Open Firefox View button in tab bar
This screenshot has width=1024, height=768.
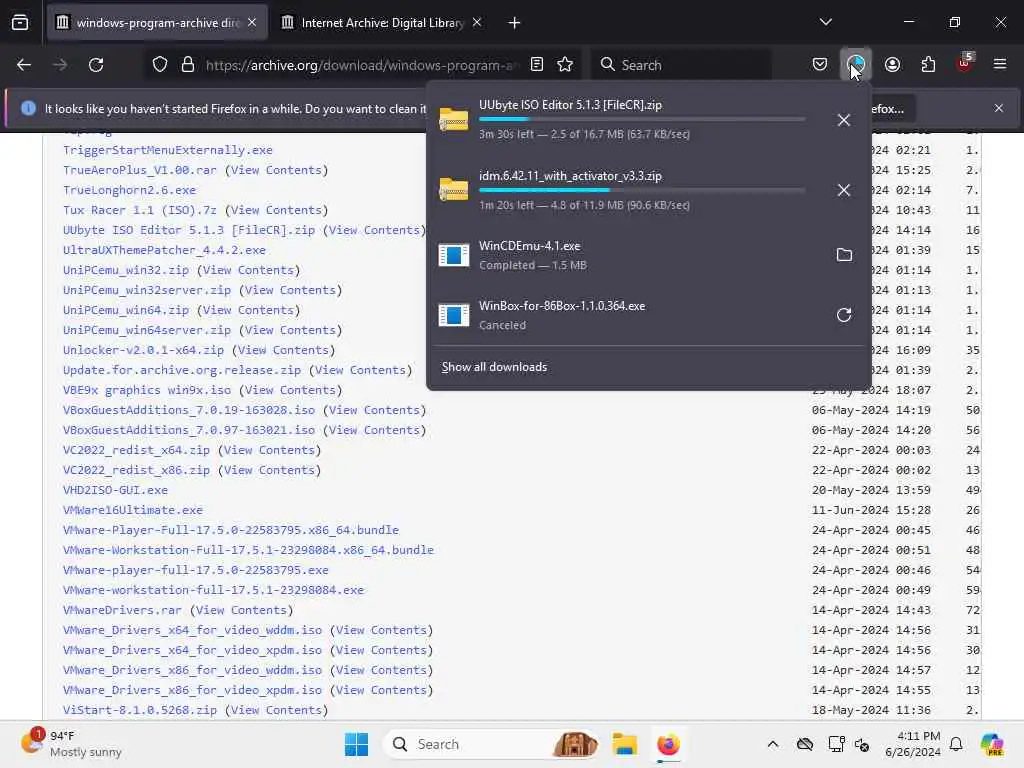20,23
